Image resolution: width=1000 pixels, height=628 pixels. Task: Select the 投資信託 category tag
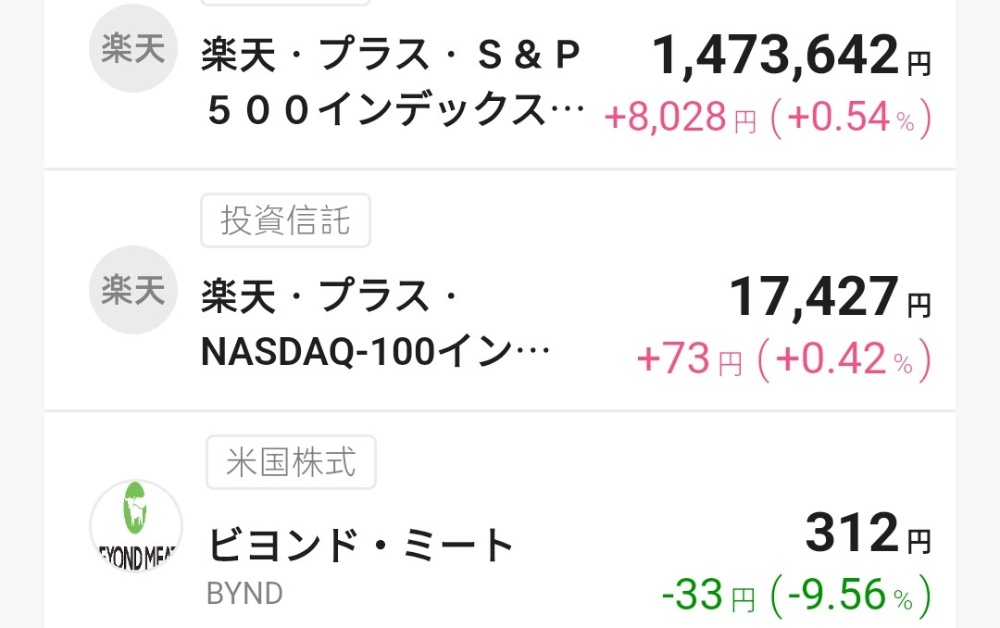[x=286, y=221]
